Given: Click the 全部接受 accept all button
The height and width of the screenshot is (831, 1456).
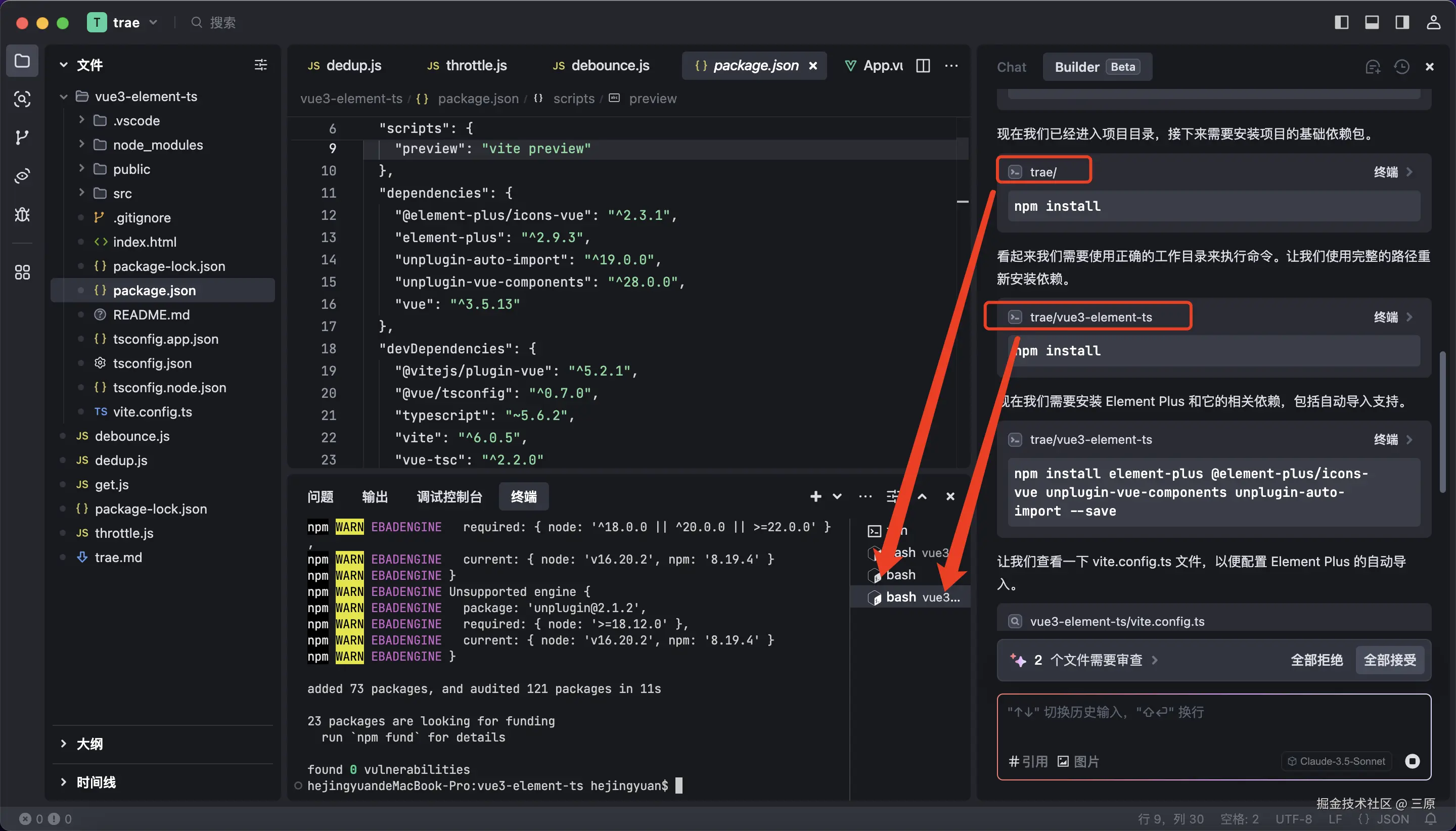Looking at the screenshot, I should pos(1389,660).
